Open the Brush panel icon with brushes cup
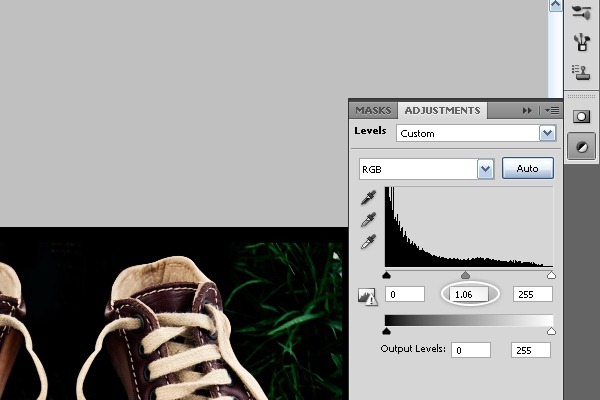The height and width of the screenshot is (400, 600). click(581, 41)
